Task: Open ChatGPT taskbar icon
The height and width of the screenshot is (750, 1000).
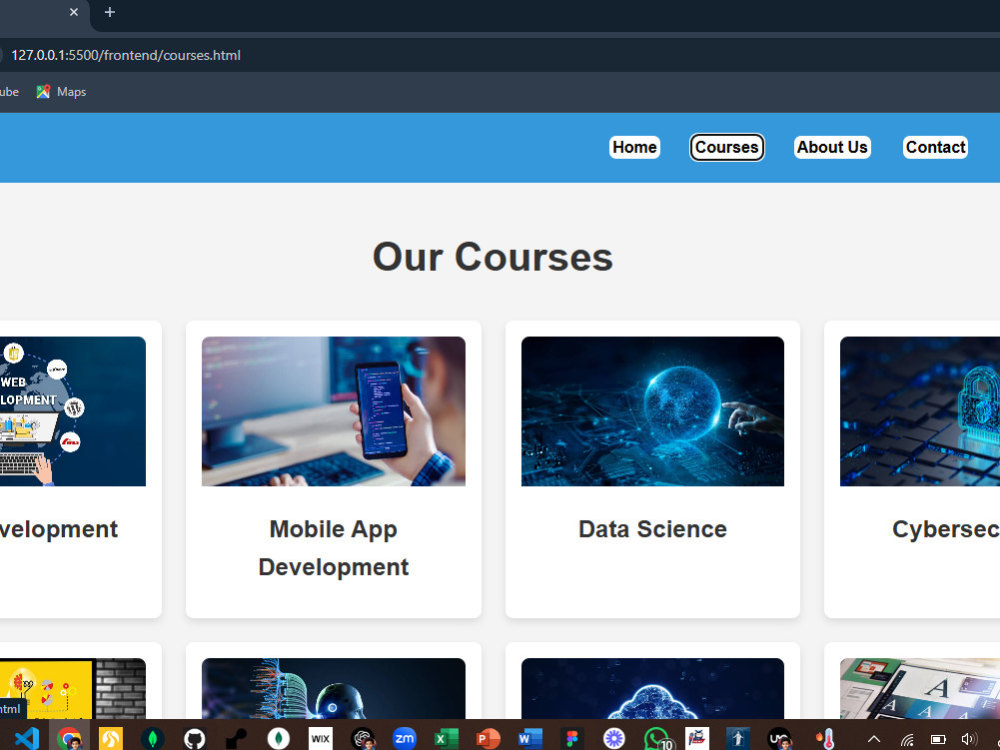Action: pyautogui.click(x=363, y=739)
